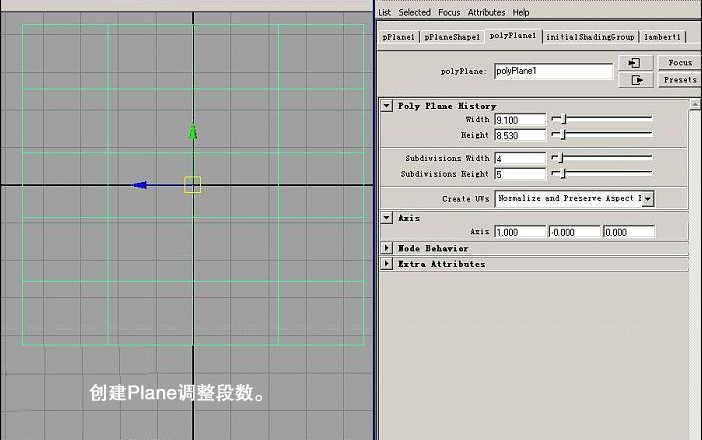Viewport: 702px width, 440px height.
Task: Click the yellow center move manipulator handle
Action: pos(193,185)
